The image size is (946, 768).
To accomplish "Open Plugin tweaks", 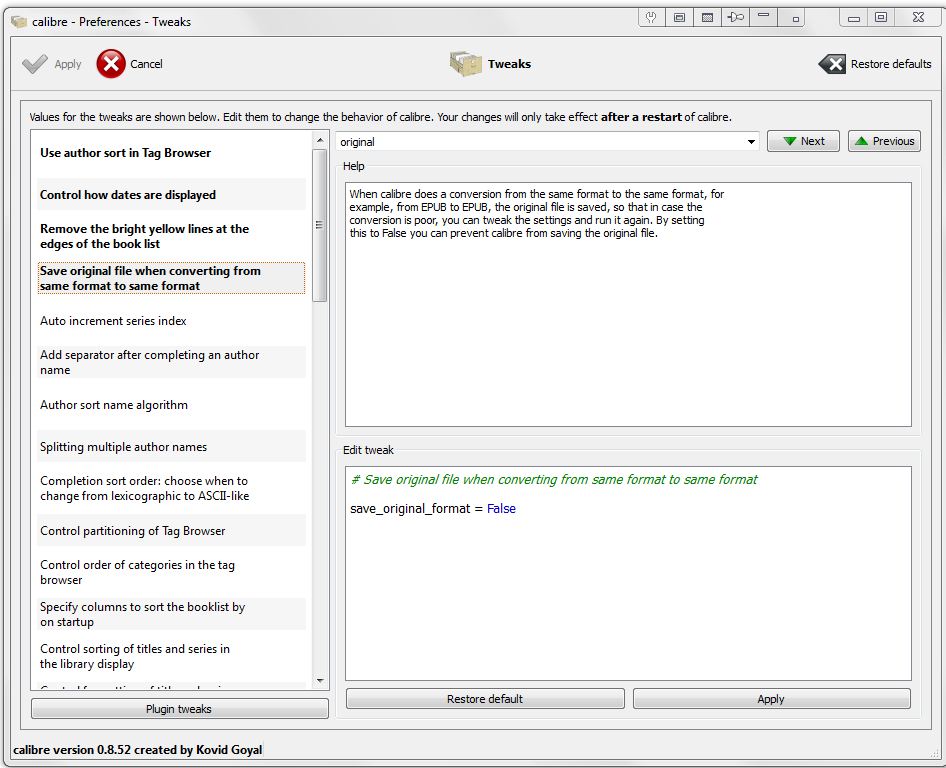I will (x=180, y=708).
